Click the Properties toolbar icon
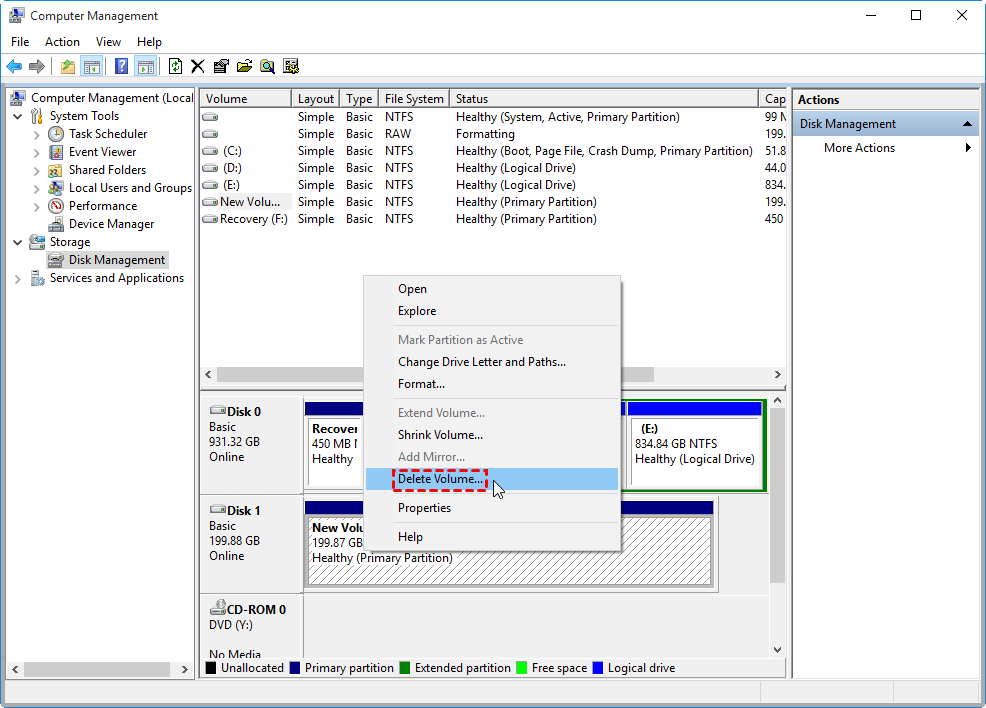Viewport: 986px width, 708px height. [221, 67]
